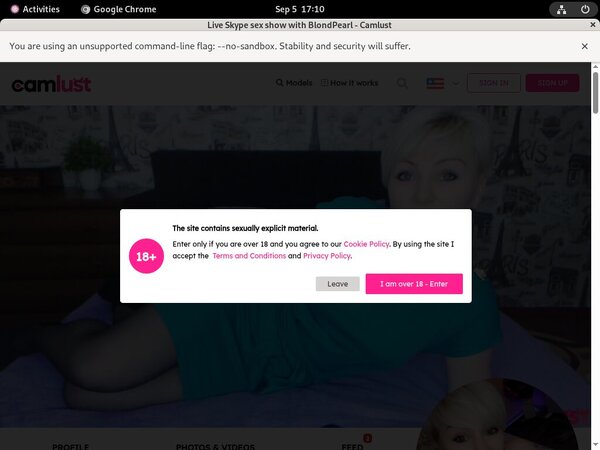600x450 pixels.
Task: Open the Cookie Policy link
Action: point(366,243)
